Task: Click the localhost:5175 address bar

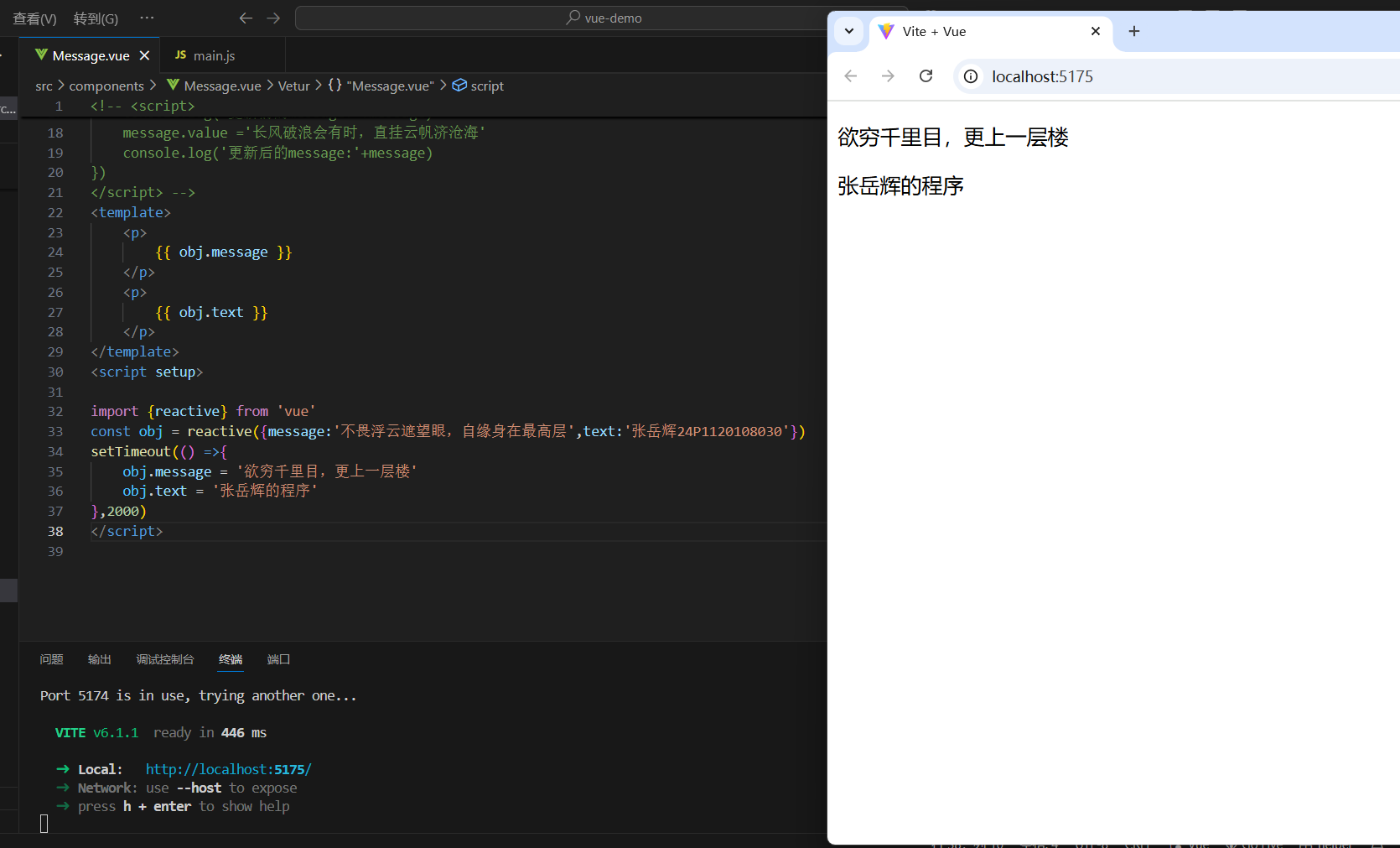Action: (x=1176, y=76)
